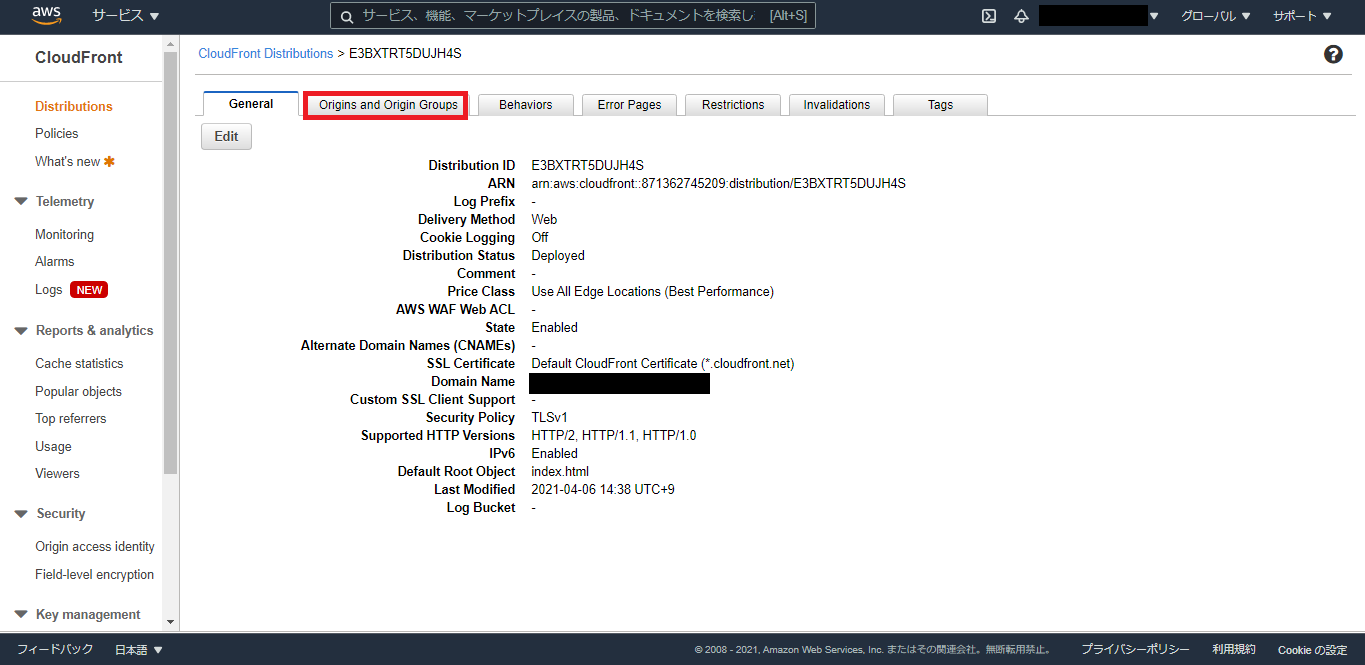The width and height of the screenshot is (1365, 665).
Task: Click the index.html Default Root Object value
Action: (x=560, y=471)
